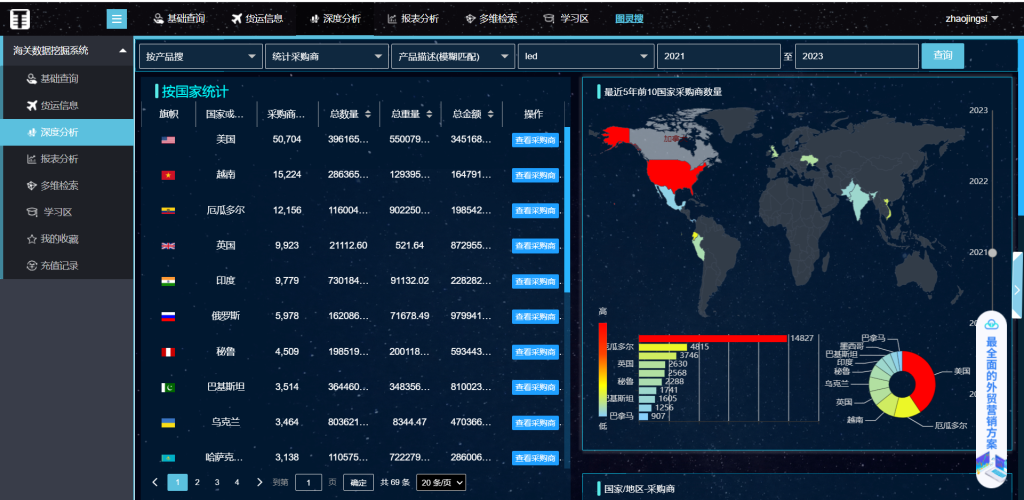
Task: Click the app logo in top-left corner
Action: tap(20, 19)
